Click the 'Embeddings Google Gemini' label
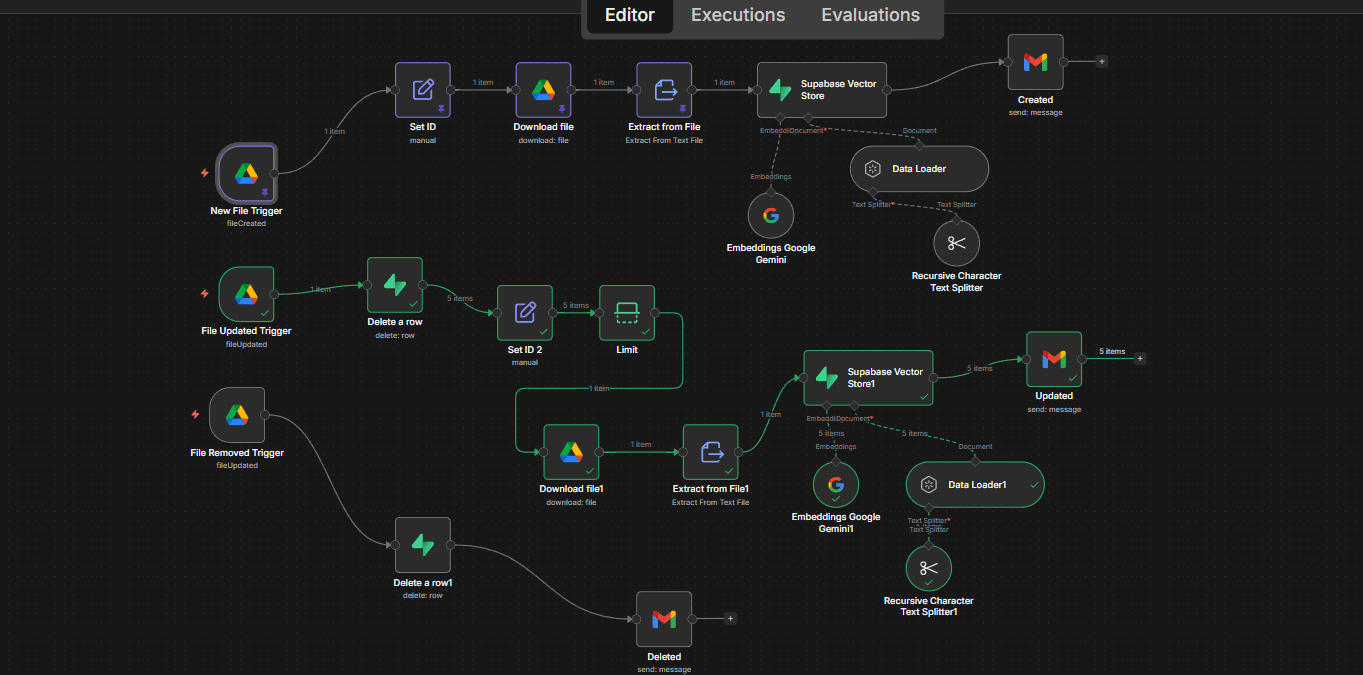Screen dimensions: 1363x675 tap(771, 253)
